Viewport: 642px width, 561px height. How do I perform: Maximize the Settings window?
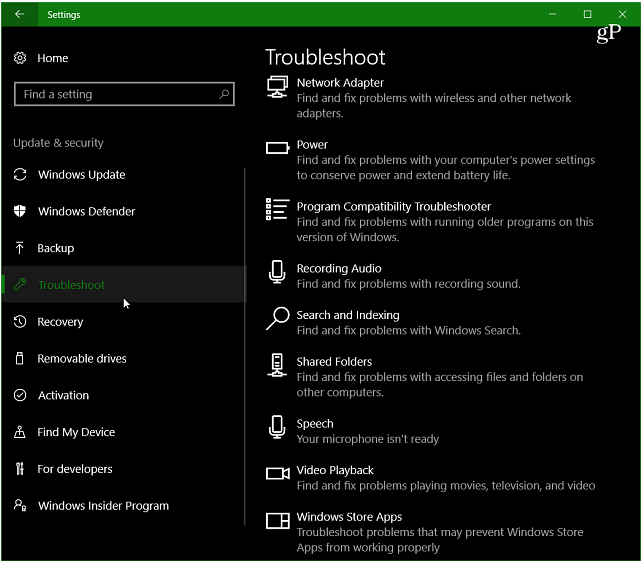[587, 14]
